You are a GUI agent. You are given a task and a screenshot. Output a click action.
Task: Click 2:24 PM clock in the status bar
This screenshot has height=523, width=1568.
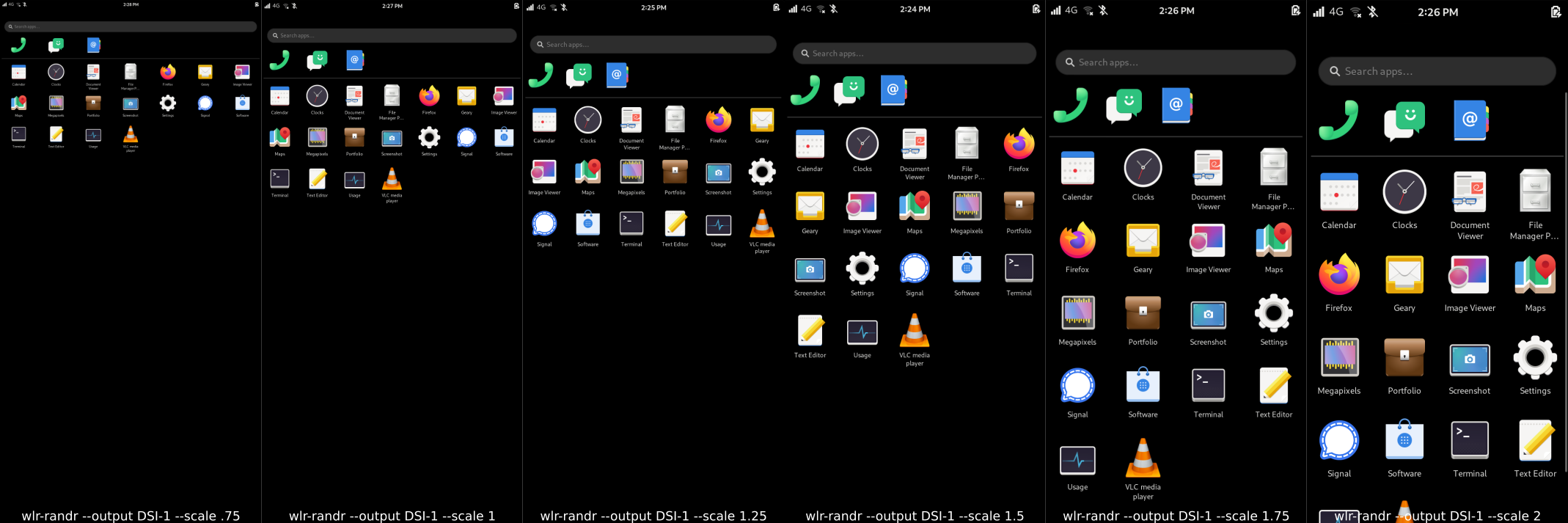coord(915,9)
